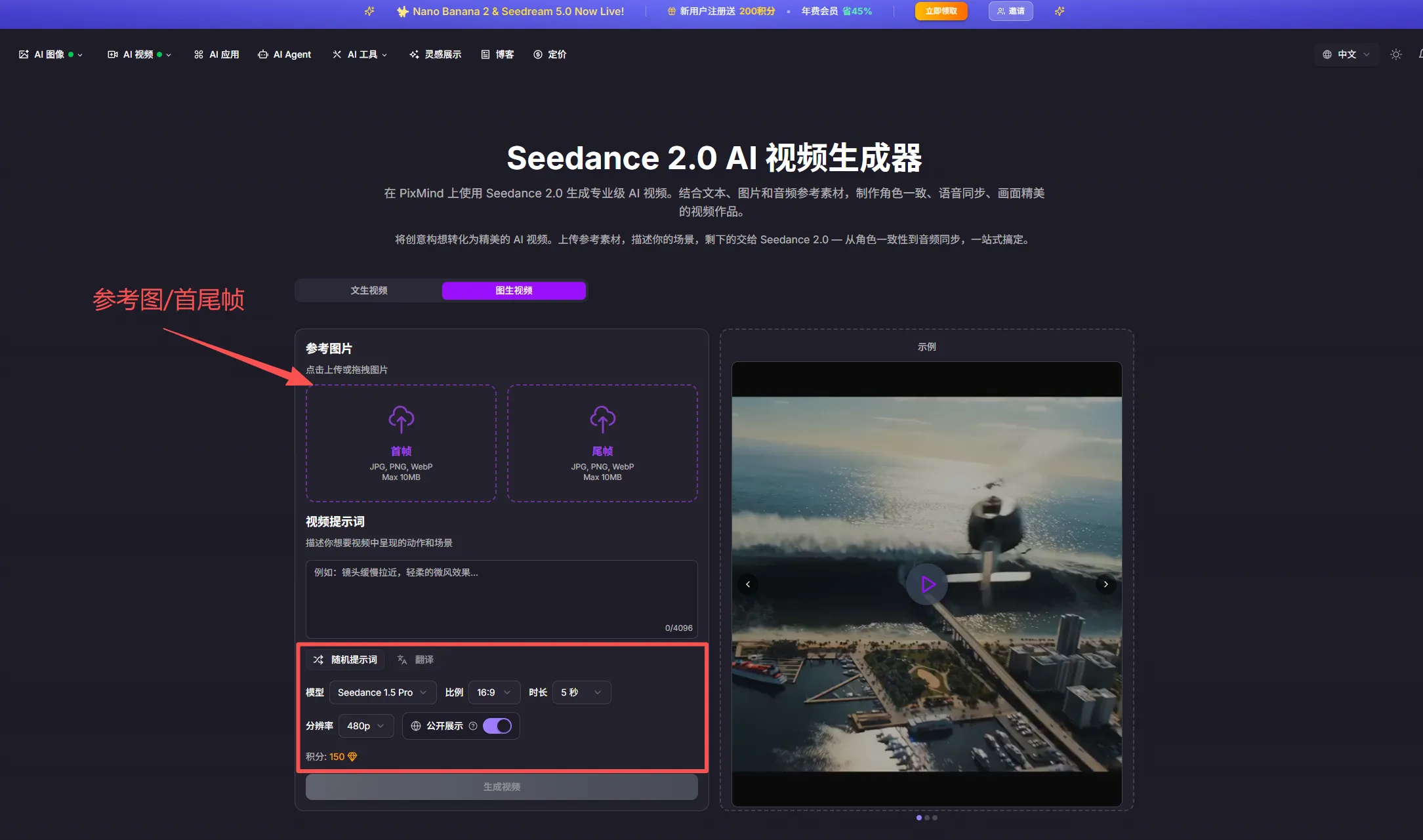Click the 公开展示 globe icon
Screen dimensions: 1423x840
pos(416,726)
